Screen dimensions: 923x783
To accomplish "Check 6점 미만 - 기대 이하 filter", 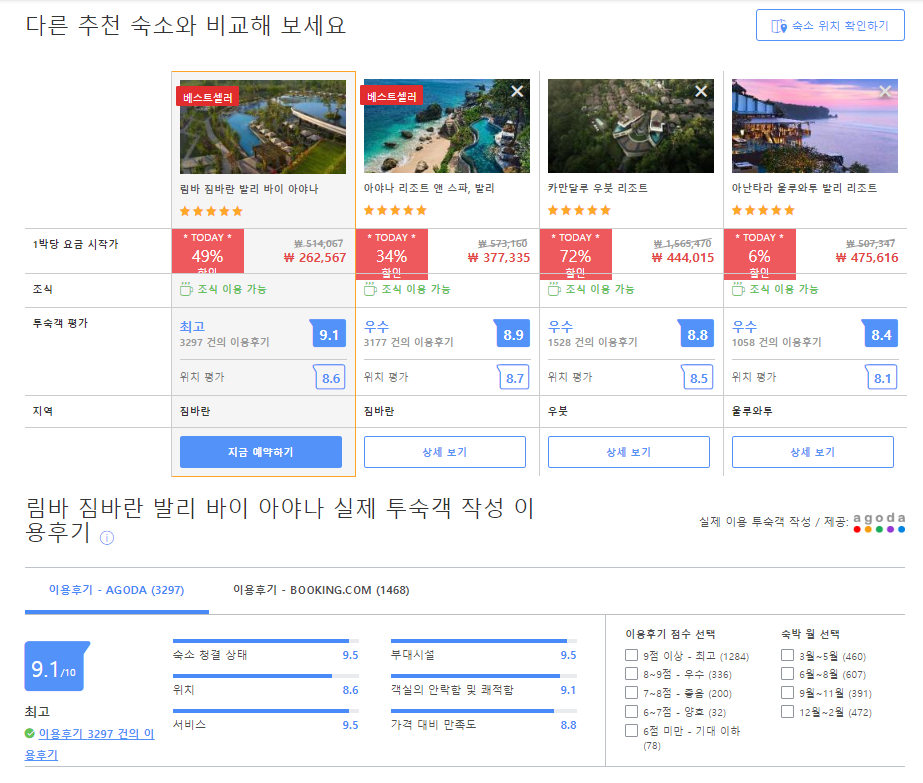I will 632,730.
